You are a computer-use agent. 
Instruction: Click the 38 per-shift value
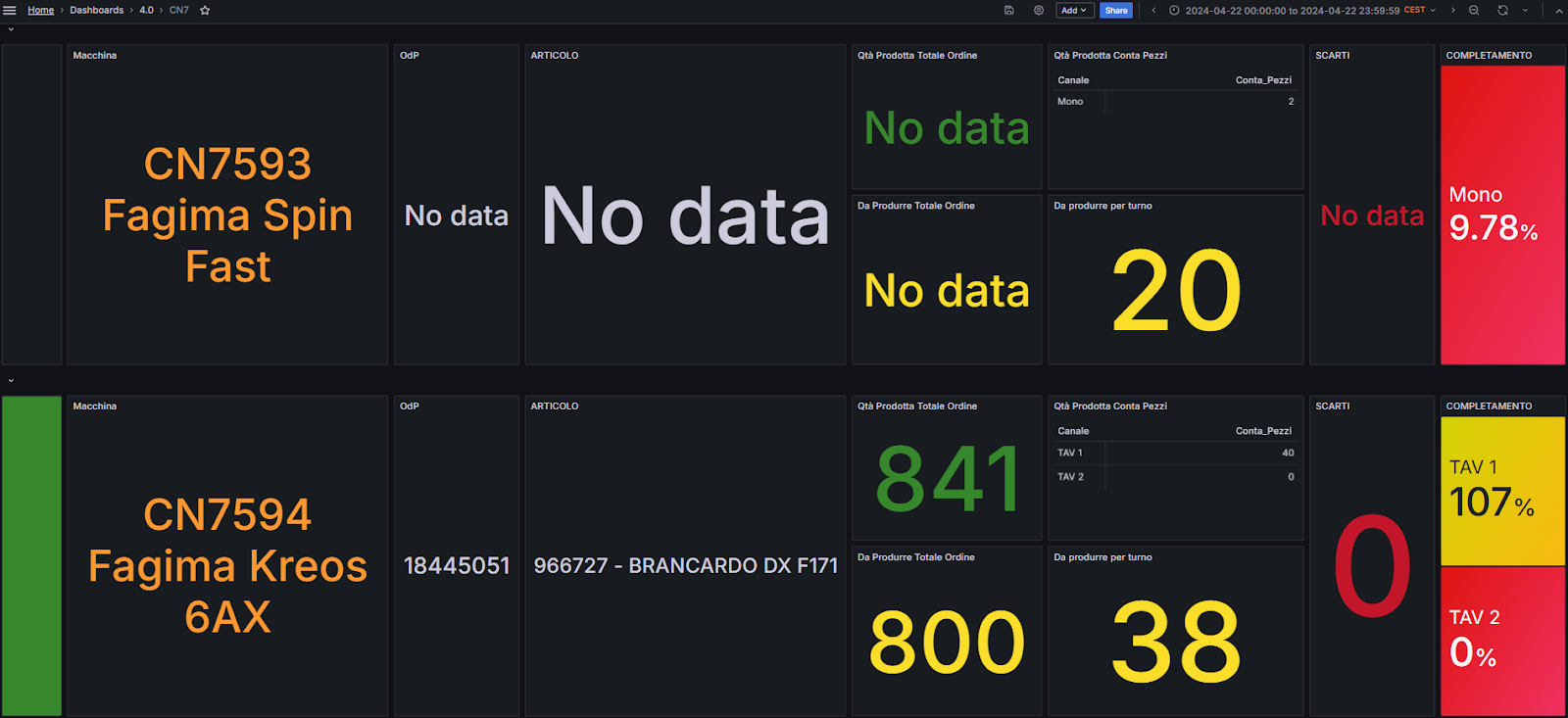(x=1176, y=643)
